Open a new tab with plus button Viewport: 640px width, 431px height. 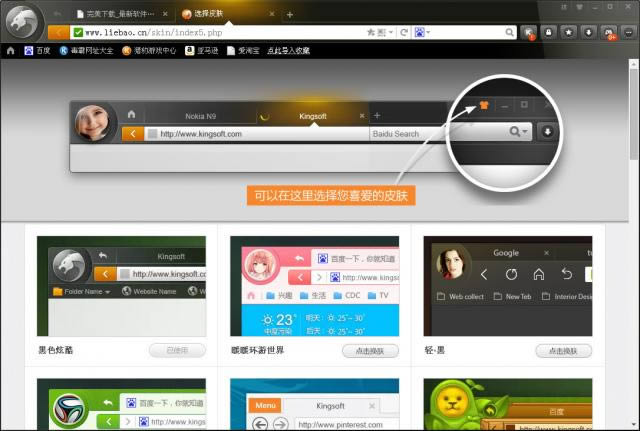[x=289, y=15]
